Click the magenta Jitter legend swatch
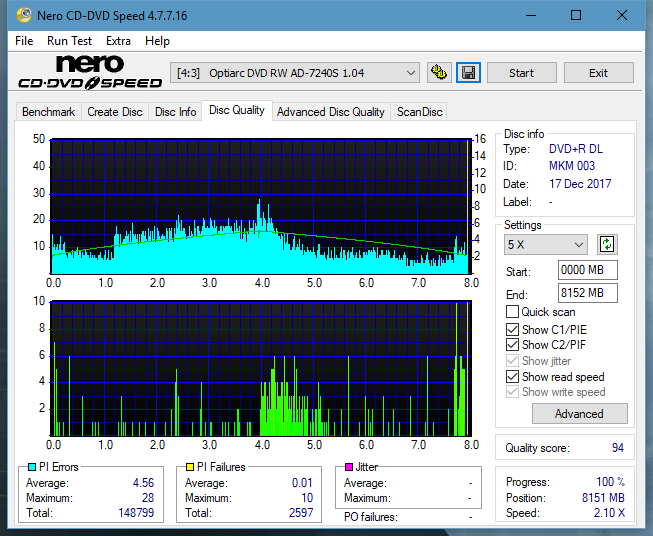 coord(349,467)
